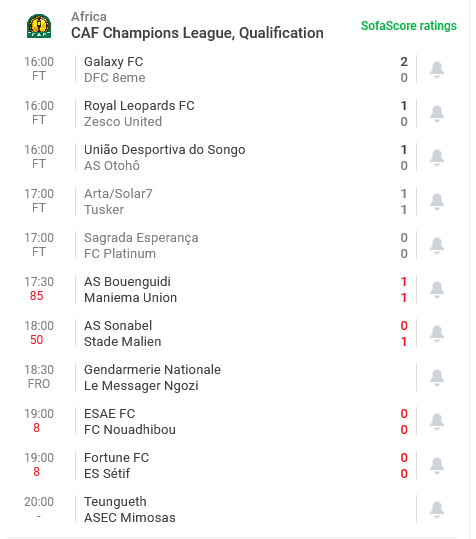Turn on alerts for União Desportiva do Songo
The width and height of the screenshot is (476, 539).
tap(437, 157)
